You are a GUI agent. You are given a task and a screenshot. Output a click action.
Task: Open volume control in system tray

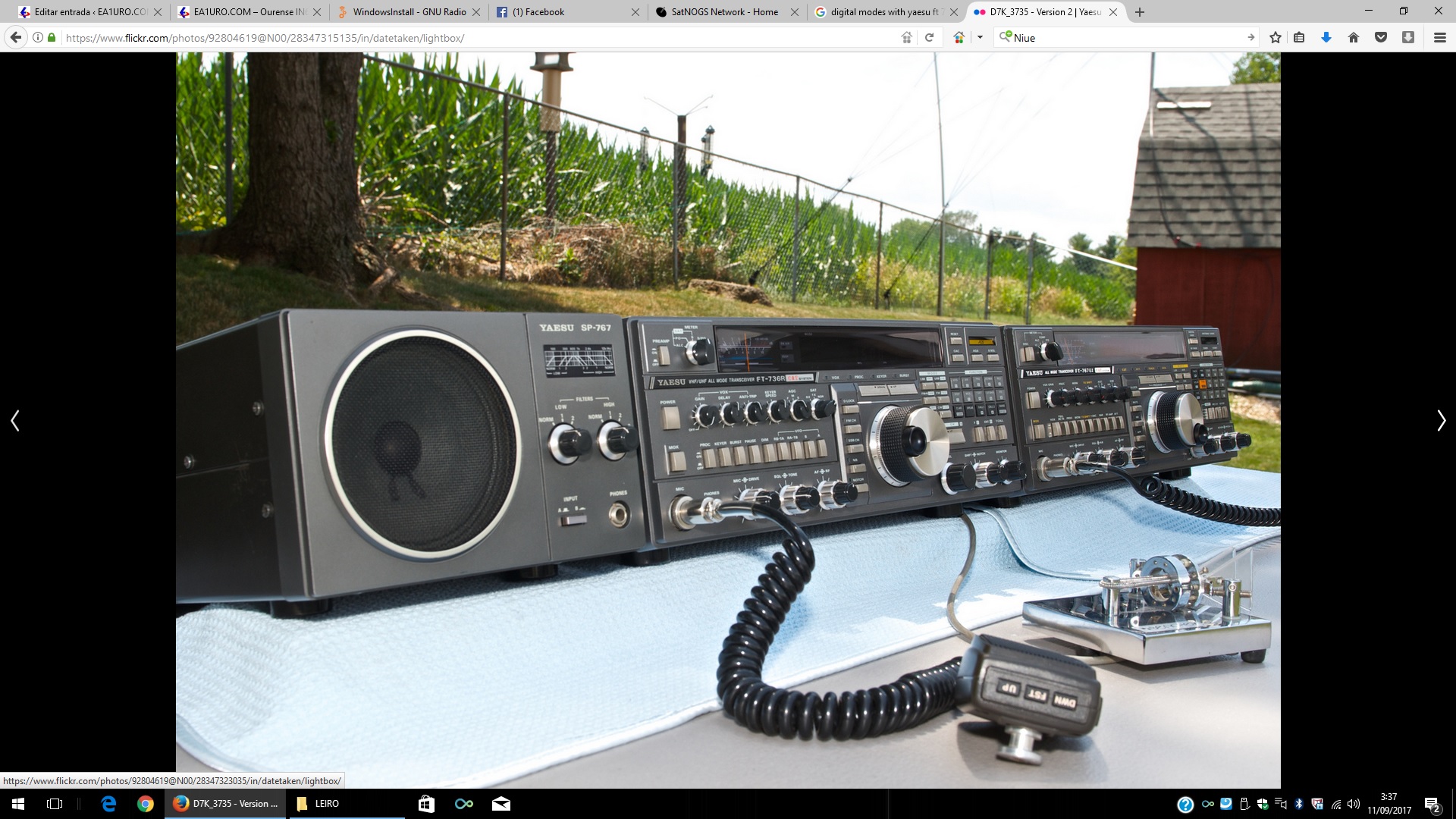tap(1354, 804)
